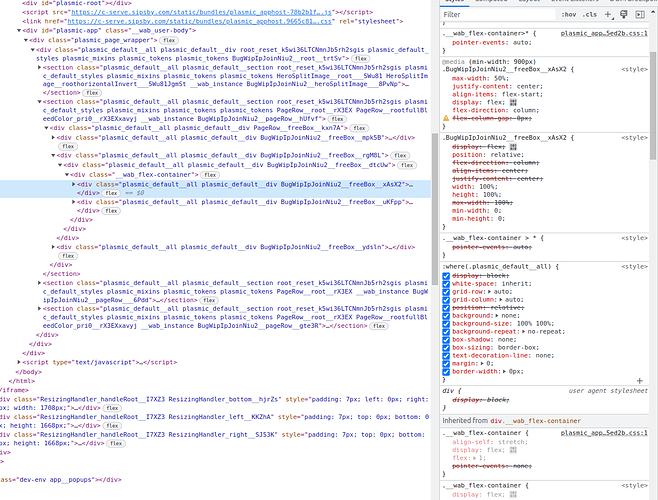
Task: Uncheck the white-space: inherit property checkbox
Action: [447, 285]
